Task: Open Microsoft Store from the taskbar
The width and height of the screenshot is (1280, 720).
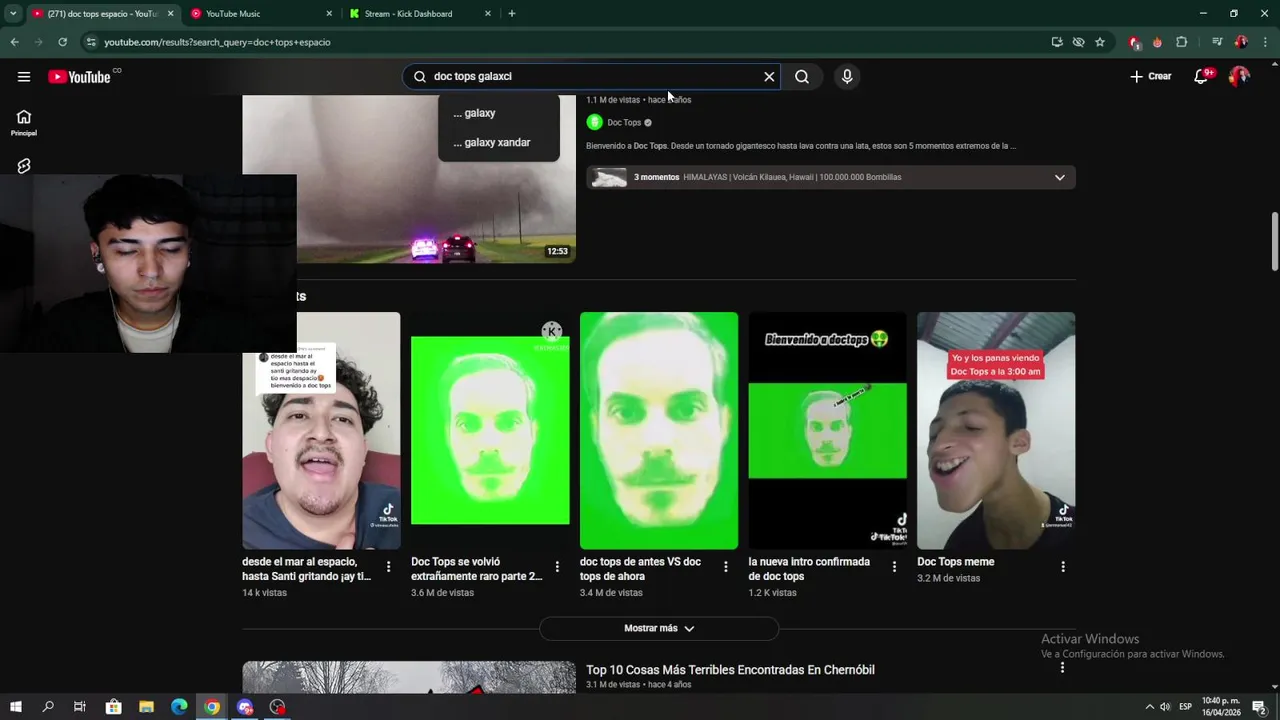Action: pos(113,707)
